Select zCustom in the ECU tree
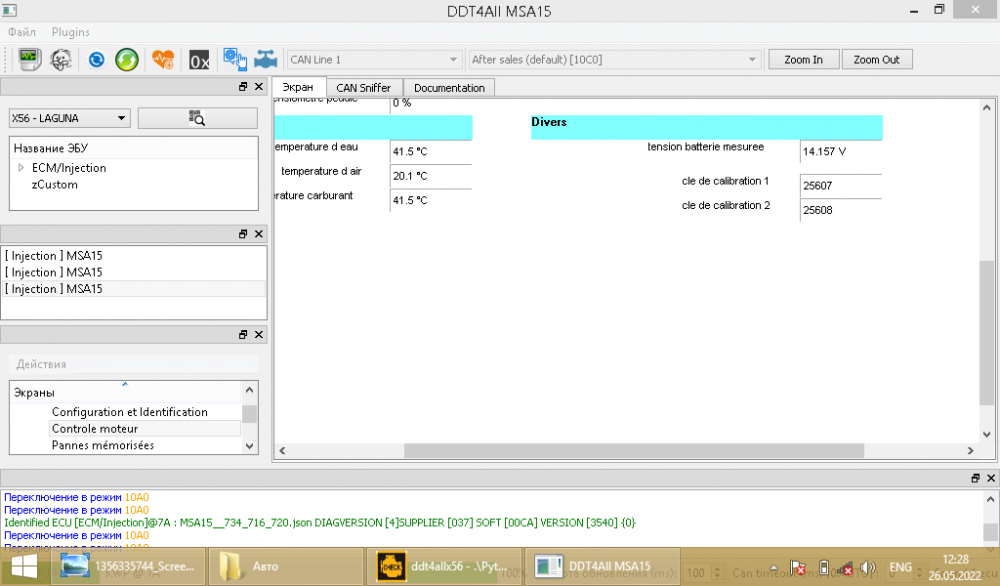 click(x=55, y=185)
